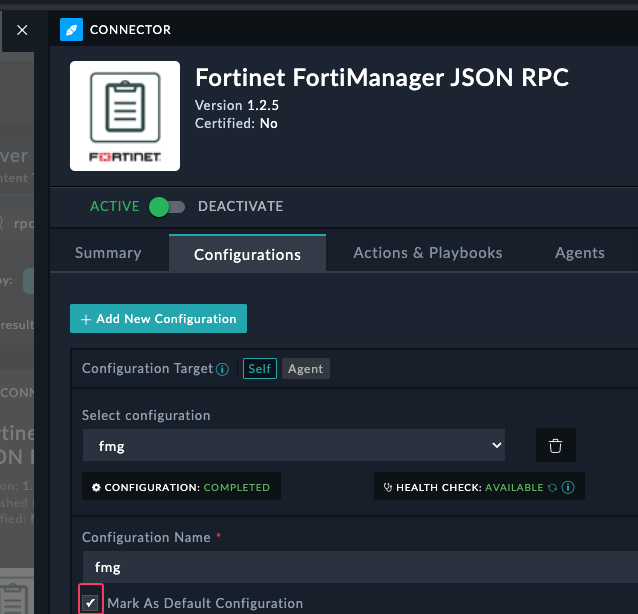Click the rocket connector icon in header
This screenshot has width=638, height=614.
72,30
